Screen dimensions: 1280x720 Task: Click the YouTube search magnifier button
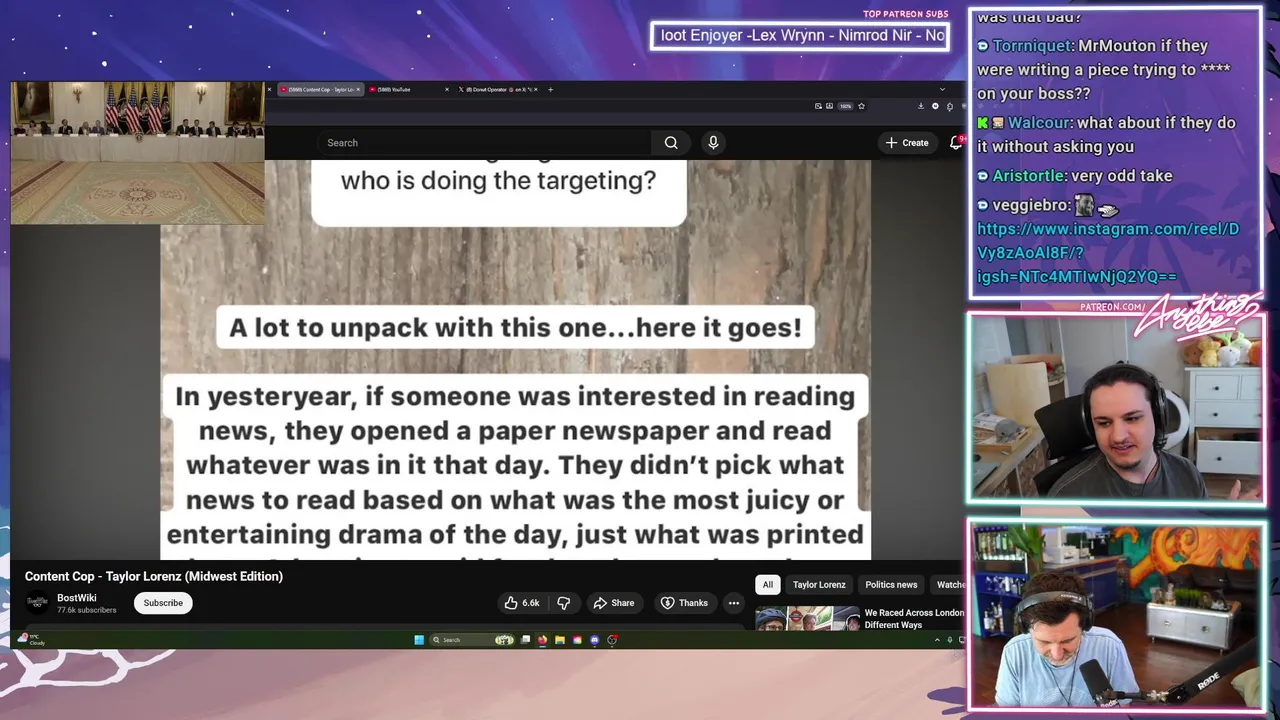tap(671, 143)
